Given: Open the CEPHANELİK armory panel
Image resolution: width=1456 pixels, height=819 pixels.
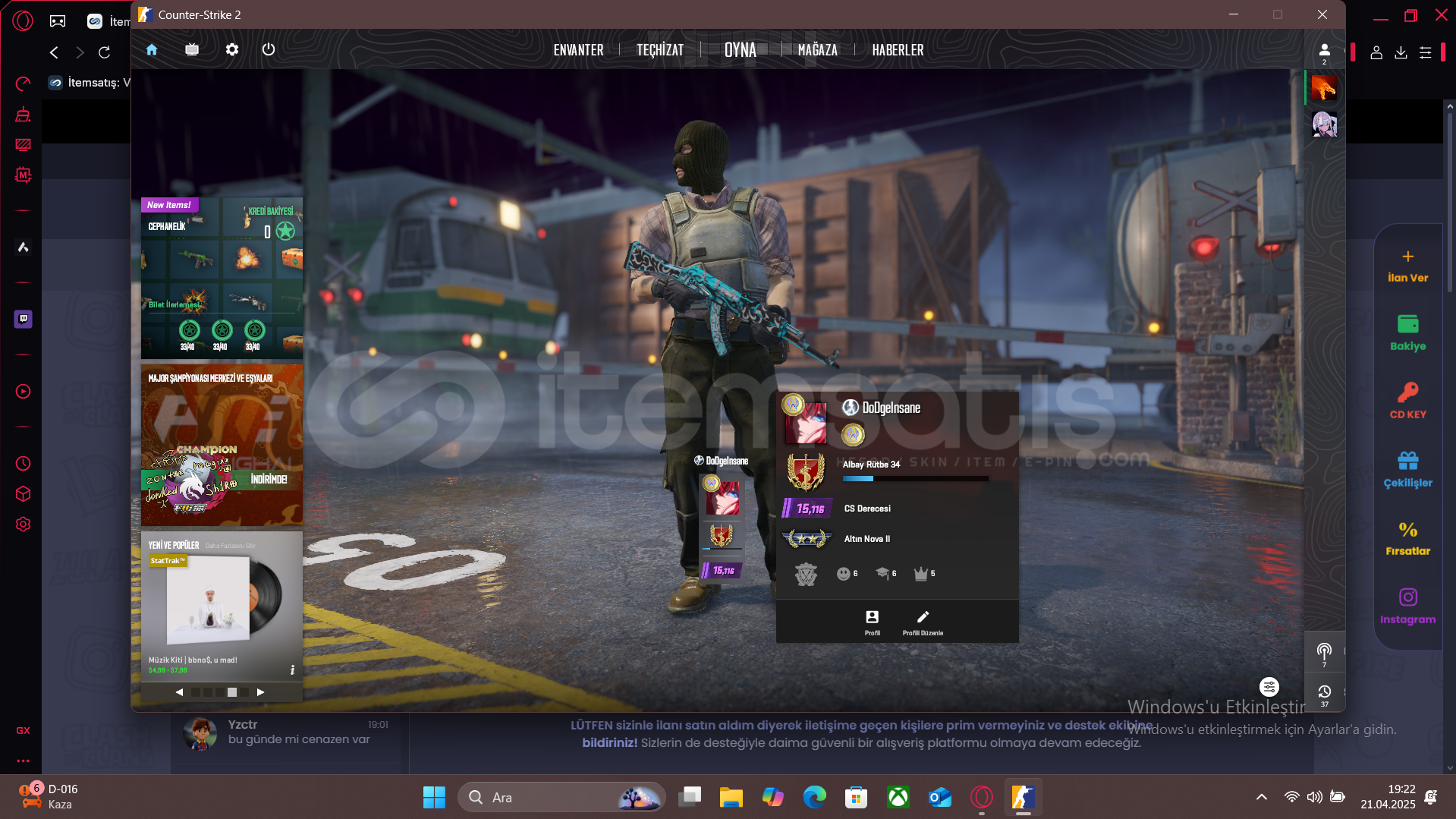Looking at the screenshot, I should pyautogui.click(x=222, y=278).
